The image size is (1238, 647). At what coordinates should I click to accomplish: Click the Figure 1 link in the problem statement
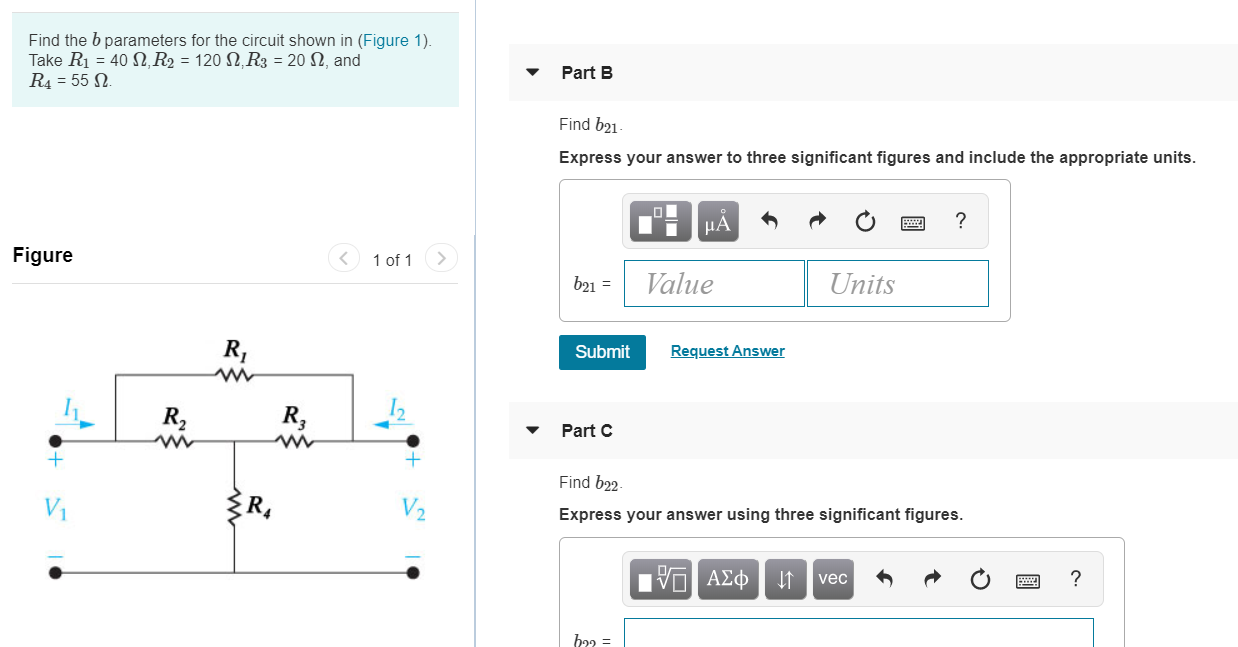pos(392,40)
